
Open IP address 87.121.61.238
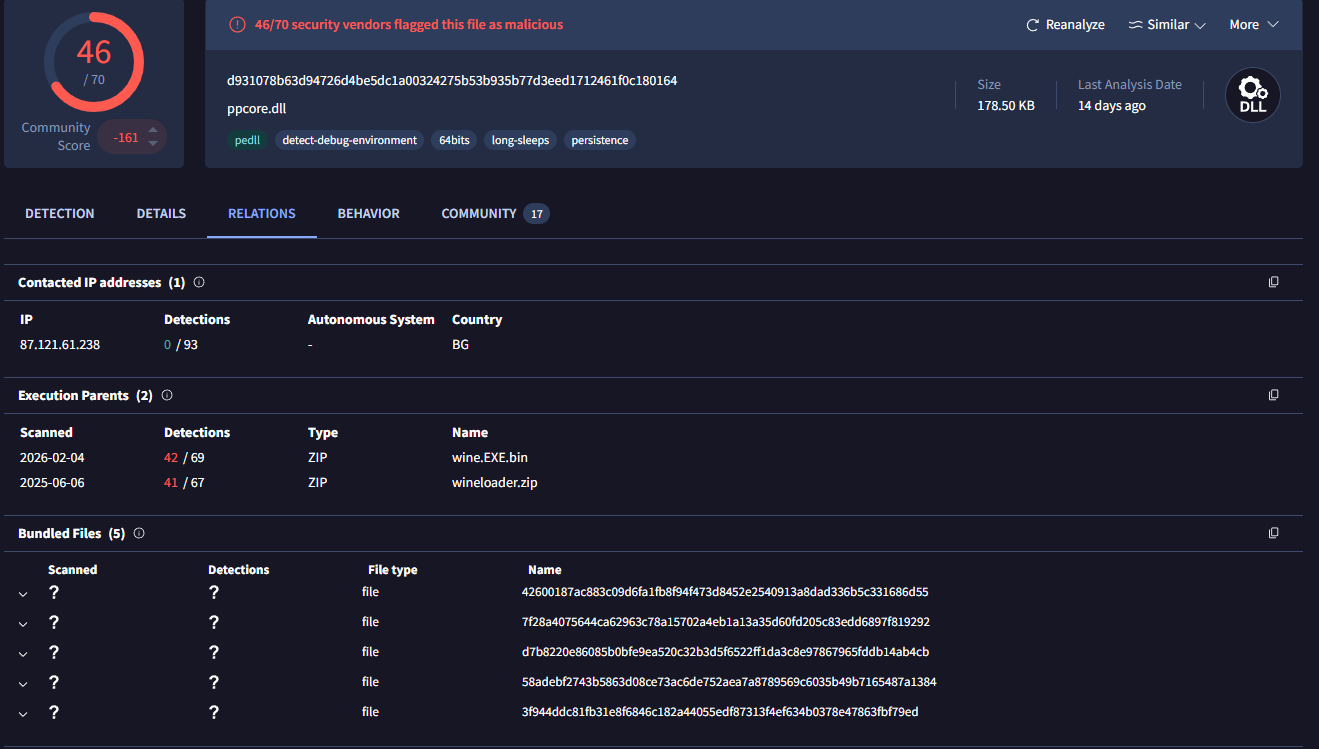[x=60, y=345]
